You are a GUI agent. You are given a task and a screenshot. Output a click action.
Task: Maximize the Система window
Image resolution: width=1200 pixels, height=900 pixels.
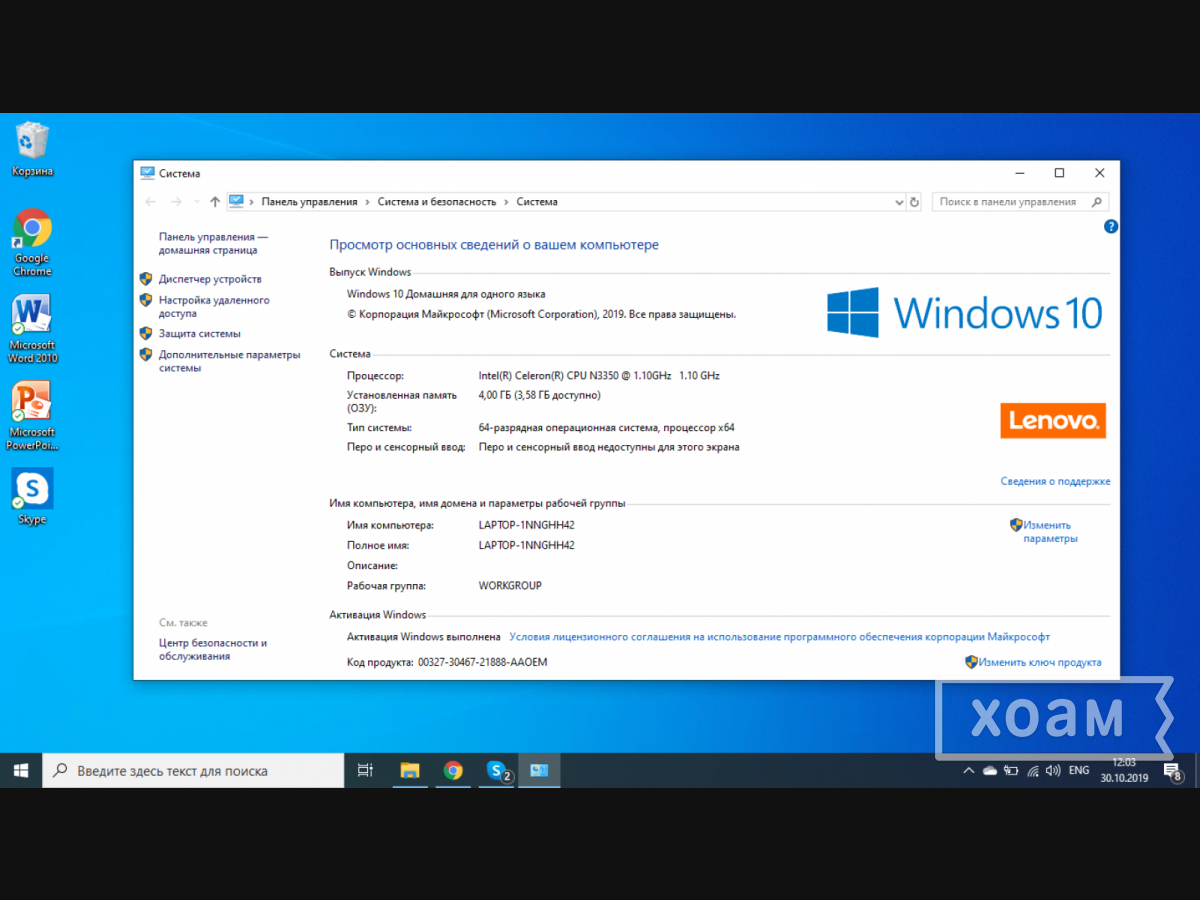pyautogui.click(x=1059, y=173)
